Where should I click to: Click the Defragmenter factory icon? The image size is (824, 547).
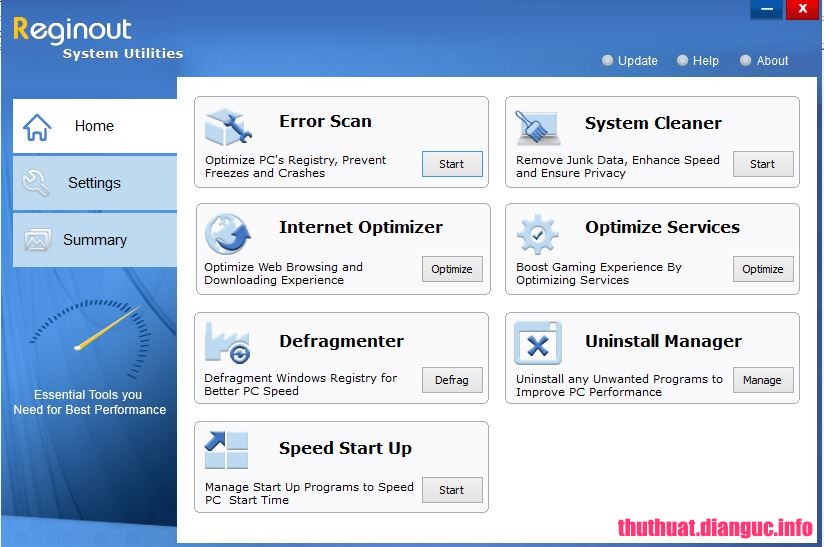point(227,342)
